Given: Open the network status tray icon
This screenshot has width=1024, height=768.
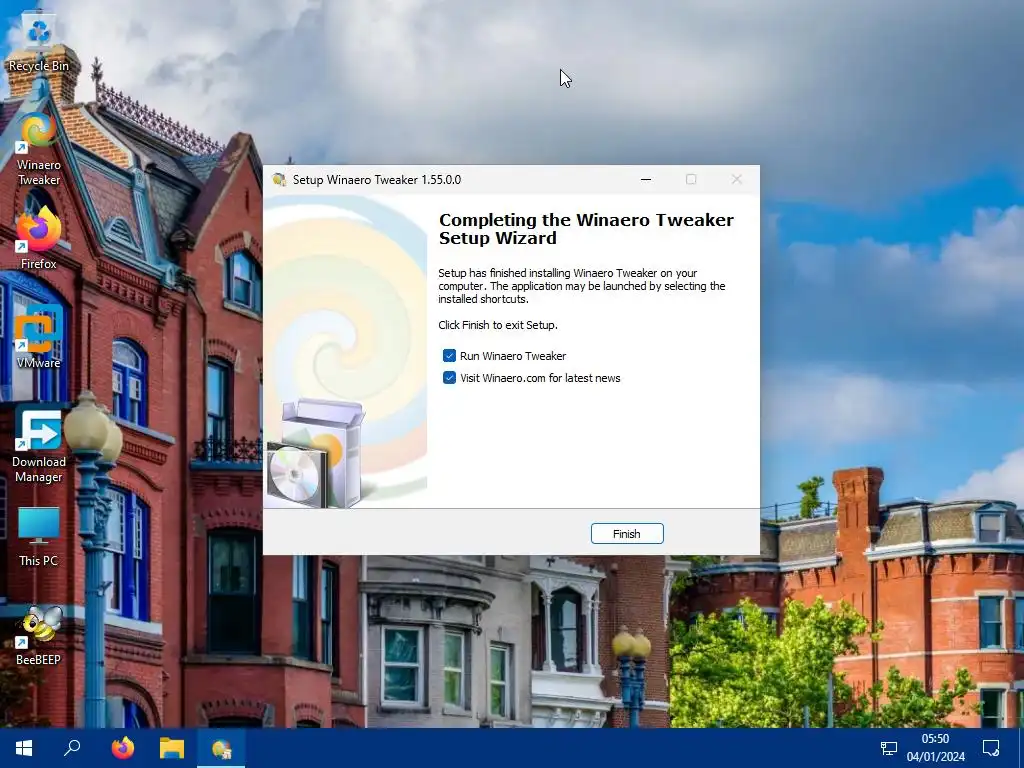Looking at the screenshot, I should tap(888, 748).
